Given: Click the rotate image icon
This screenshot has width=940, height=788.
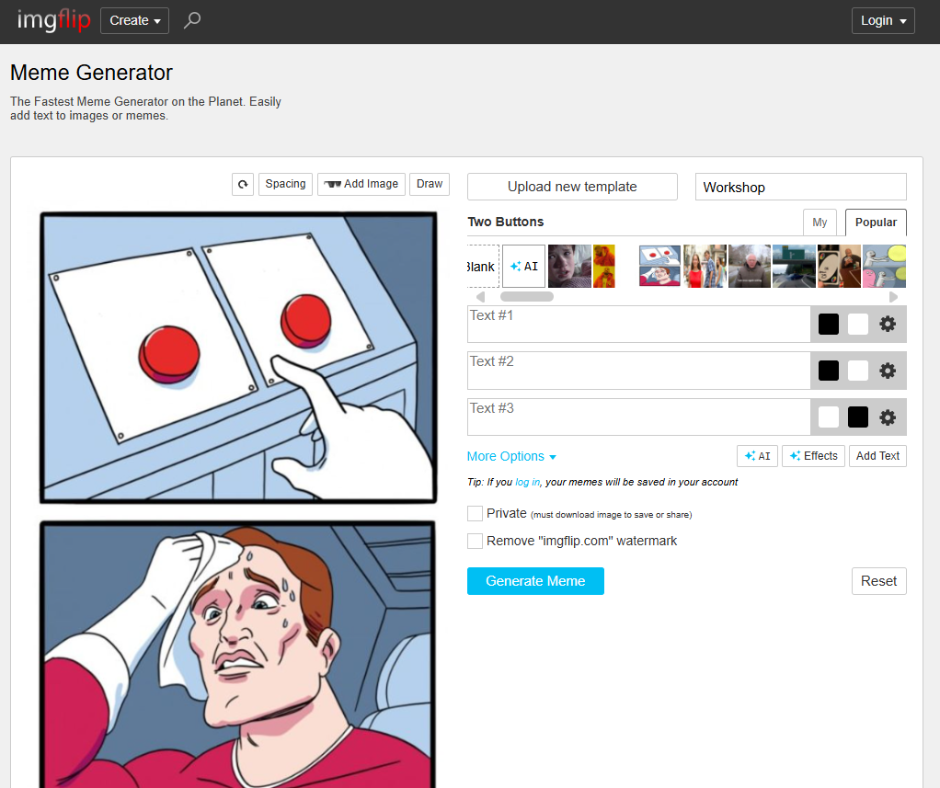Looking at the screenshot, I should [242, 184].
